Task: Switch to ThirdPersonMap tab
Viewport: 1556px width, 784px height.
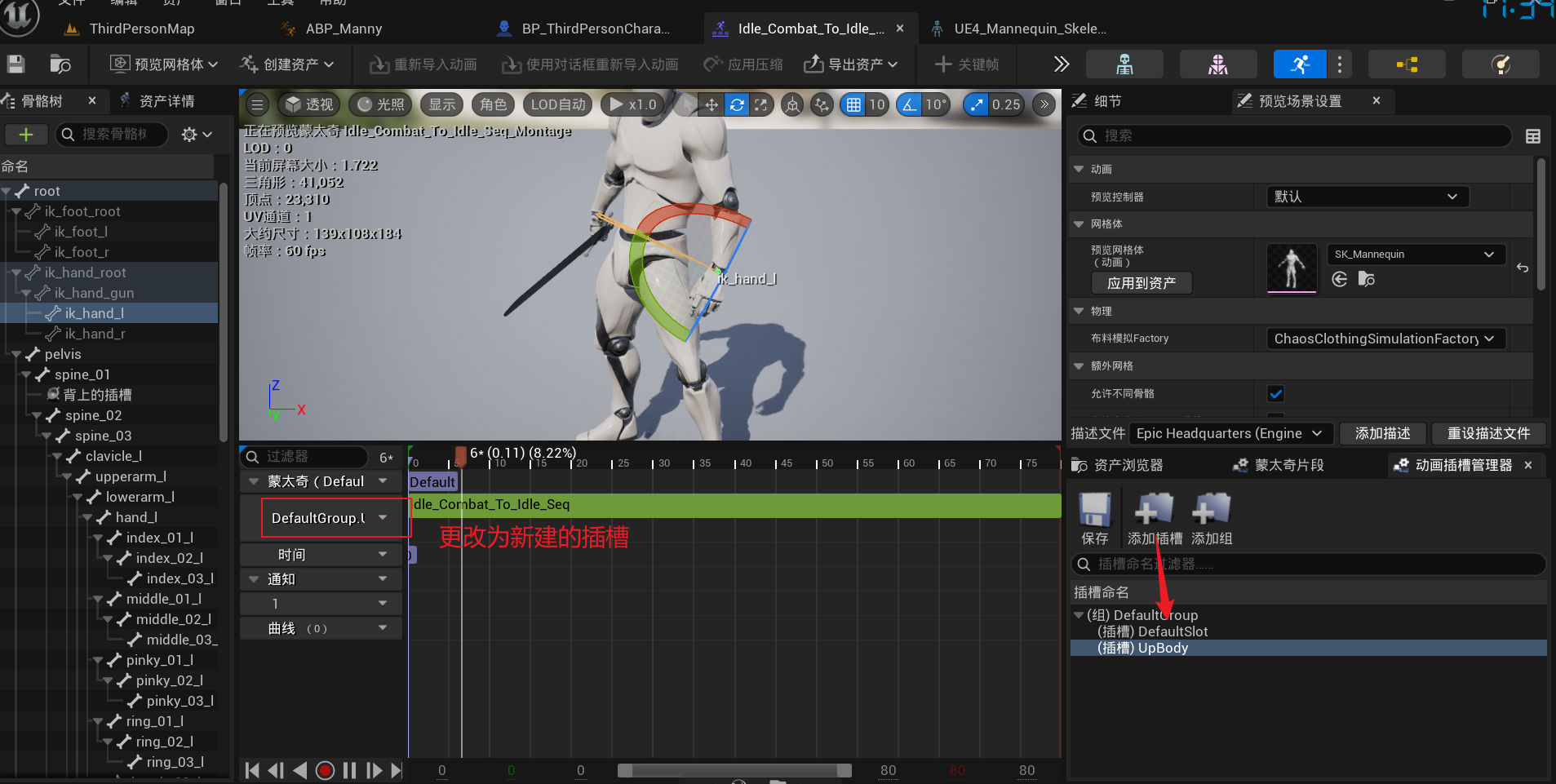Action: click(141, 29)
